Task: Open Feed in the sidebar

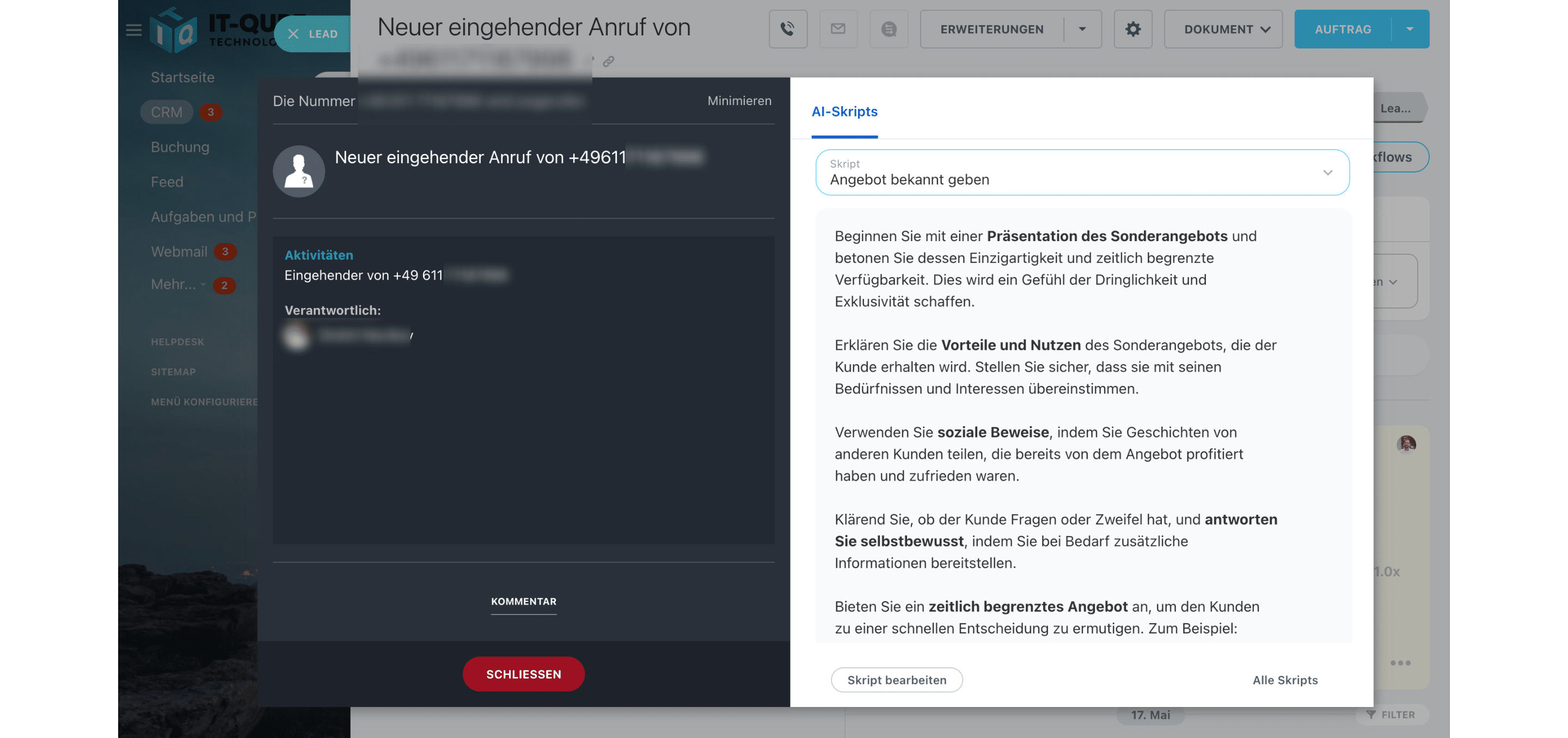Action: [x=167, y=182]
